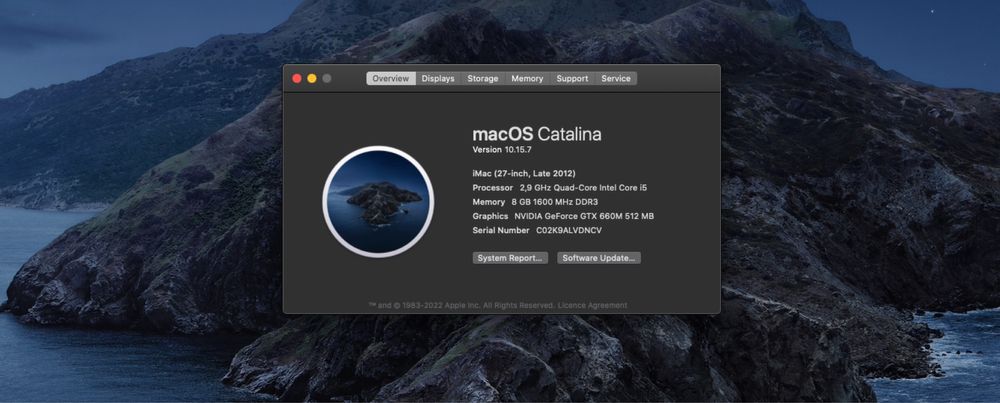Select iMac (27-inch, Late 2012) text

(524, 173)
